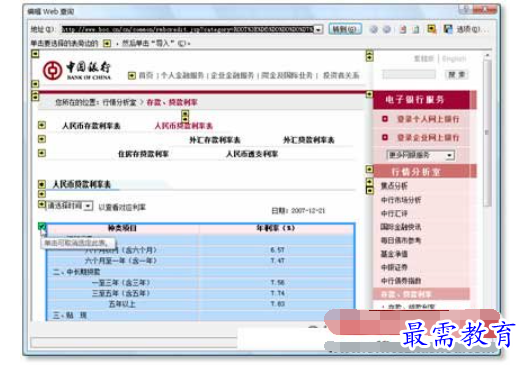This screenshot has height=366, width=524.
Task: Open 中银证券 in sidebar list
Action: (394, 267)
